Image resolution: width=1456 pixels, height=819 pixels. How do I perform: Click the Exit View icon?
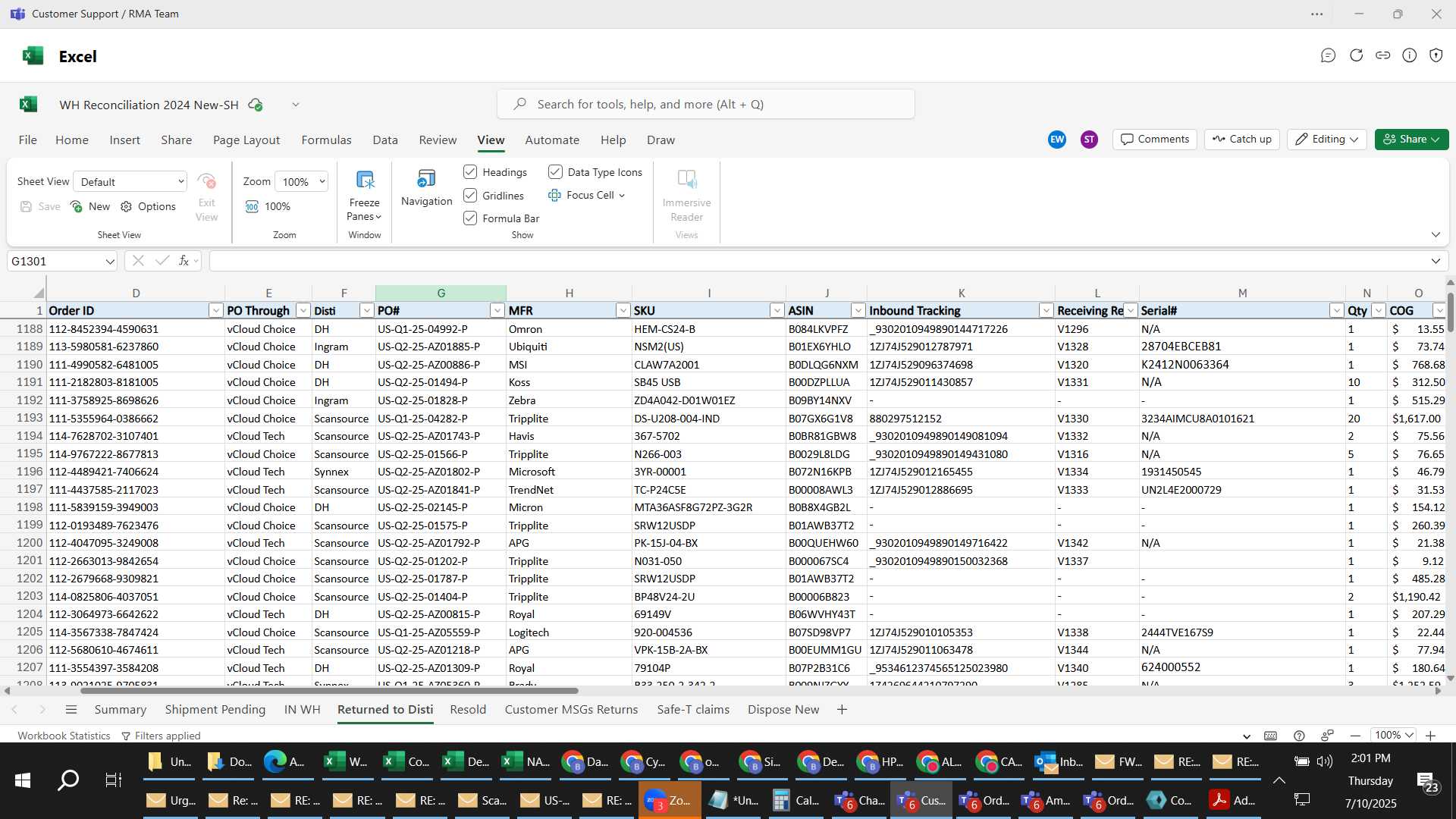206,181
